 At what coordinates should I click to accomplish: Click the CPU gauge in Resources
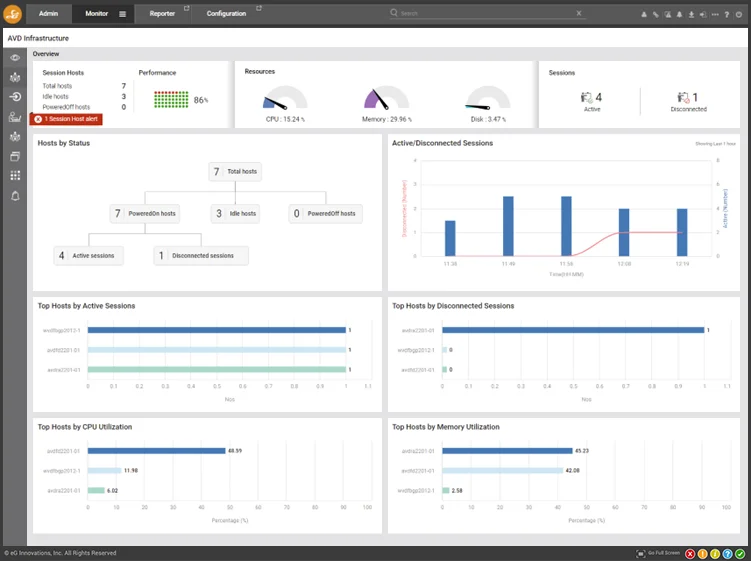click(285, 98)
